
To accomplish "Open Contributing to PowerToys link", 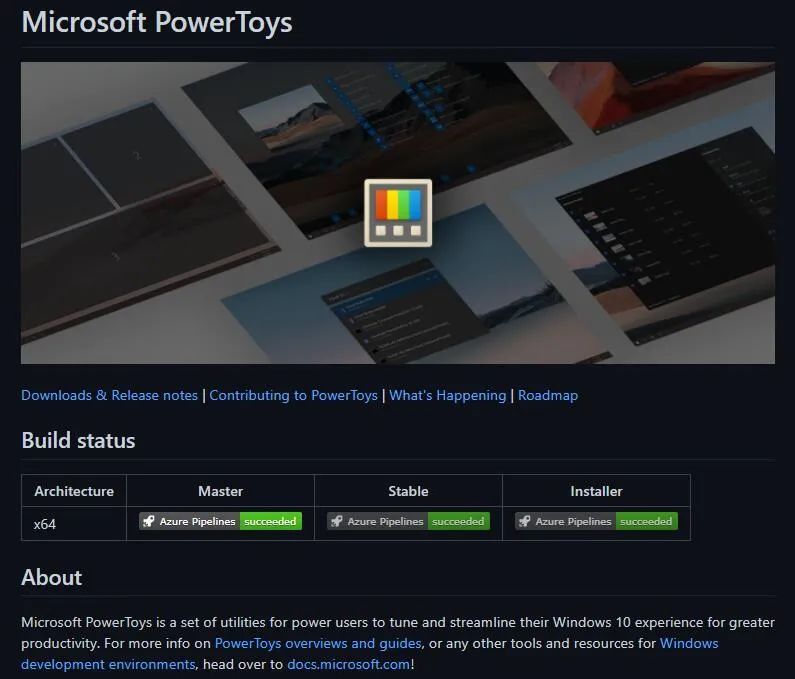I will (293, 395).
